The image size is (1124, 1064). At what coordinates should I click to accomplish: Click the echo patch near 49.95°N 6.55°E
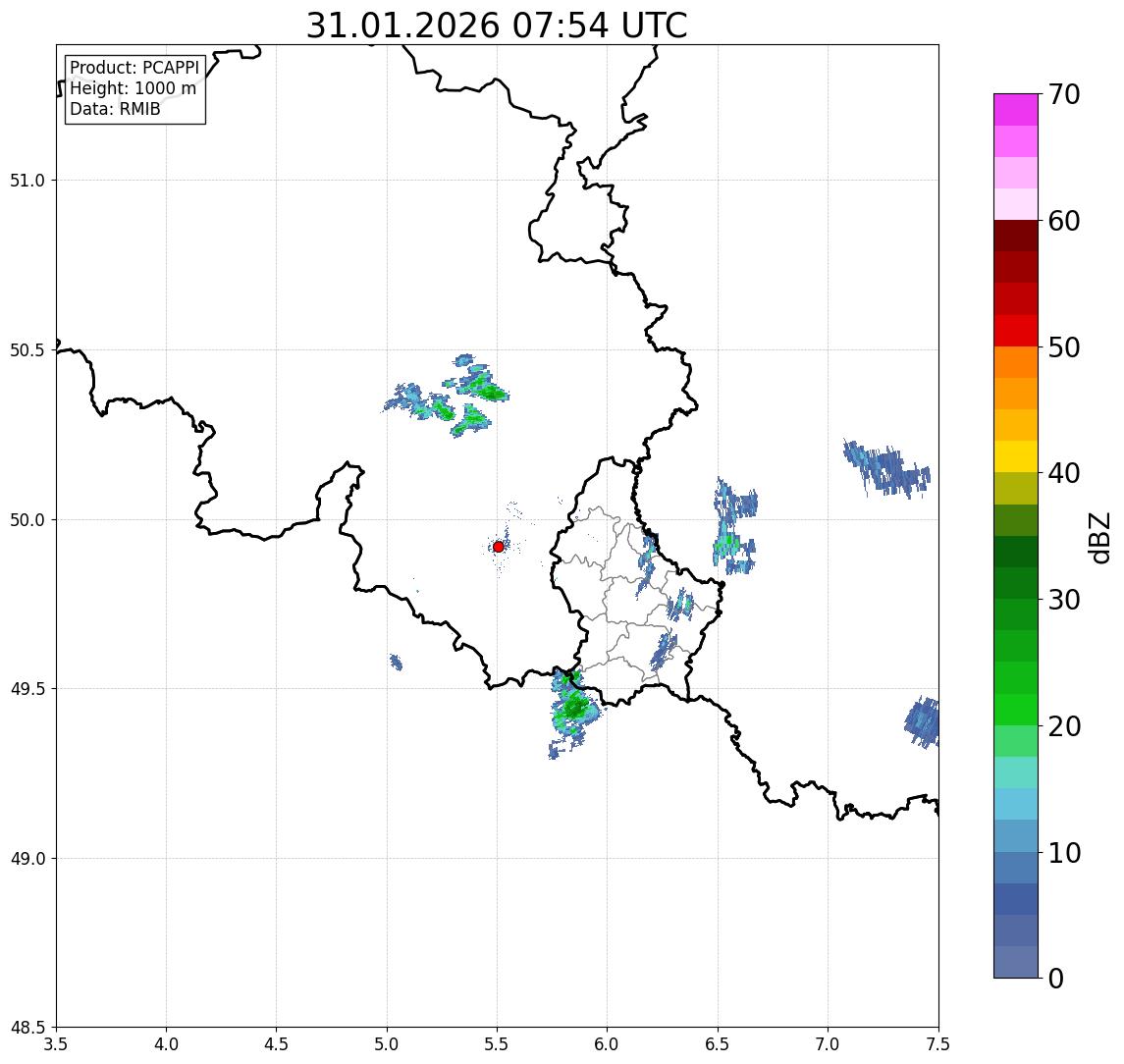pos(734,526)
